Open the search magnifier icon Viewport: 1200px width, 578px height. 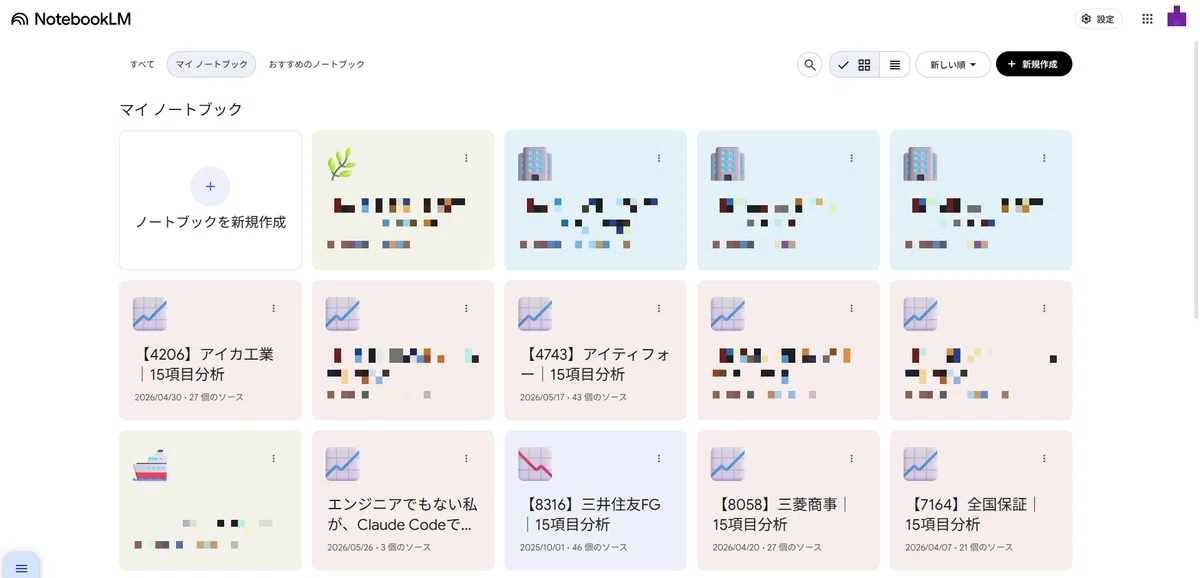(x=809, y=64)
